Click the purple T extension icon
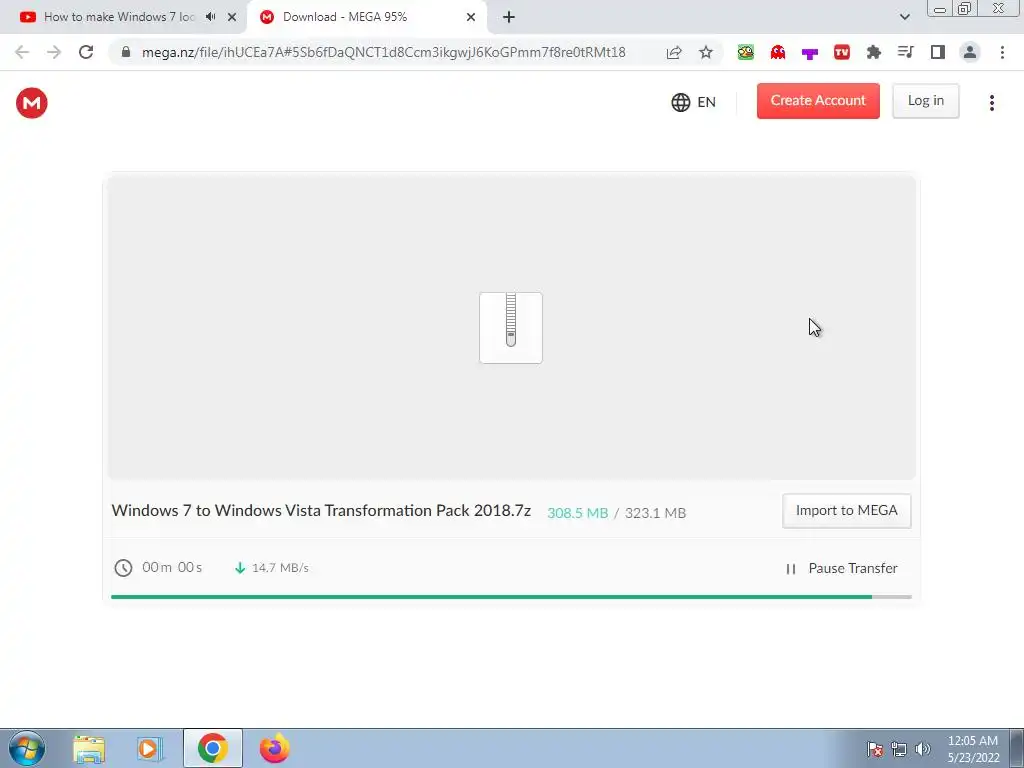 tap(810, 54)
